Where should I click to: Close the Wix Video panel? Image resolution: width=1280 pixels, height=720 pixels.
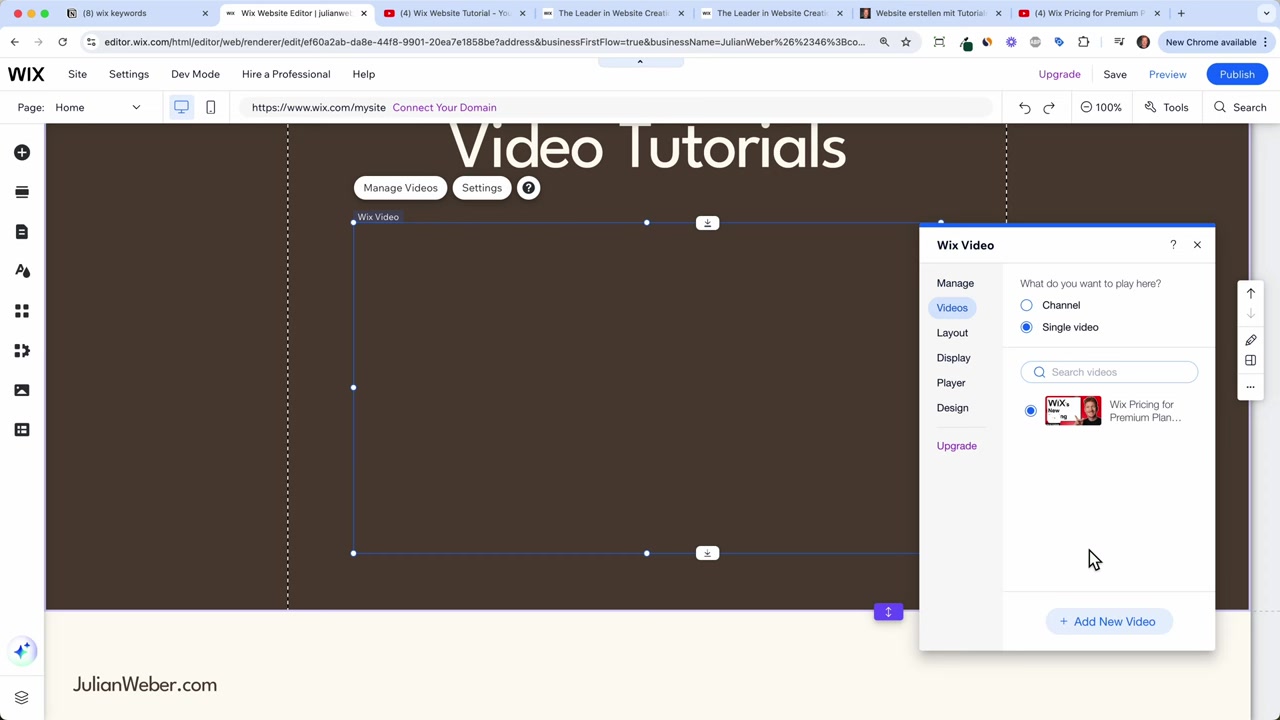[1197, 245]
